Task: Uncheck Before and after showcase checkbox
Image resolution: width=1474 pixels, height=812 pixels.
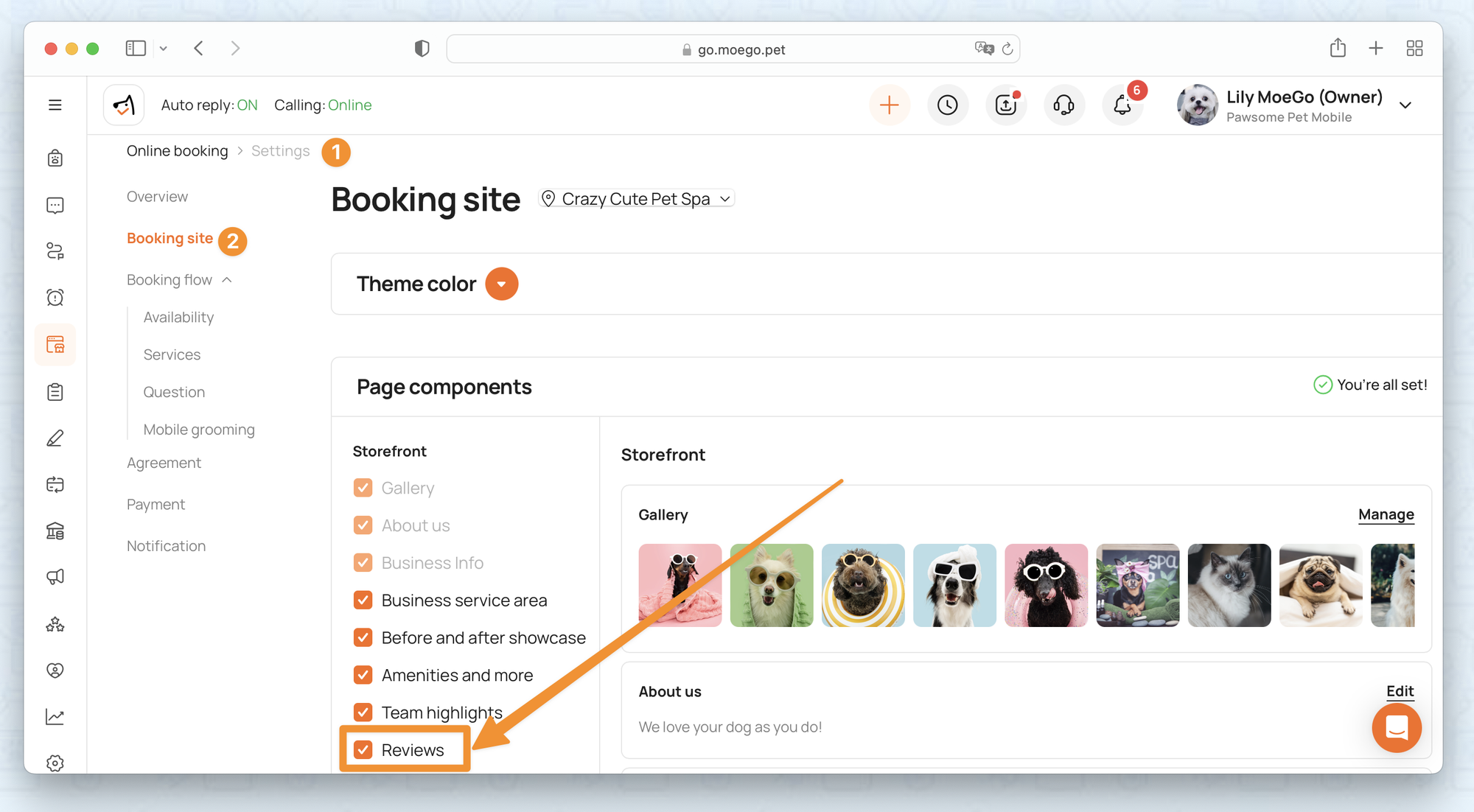Action: pyautogui.click(x=363, y=637)
